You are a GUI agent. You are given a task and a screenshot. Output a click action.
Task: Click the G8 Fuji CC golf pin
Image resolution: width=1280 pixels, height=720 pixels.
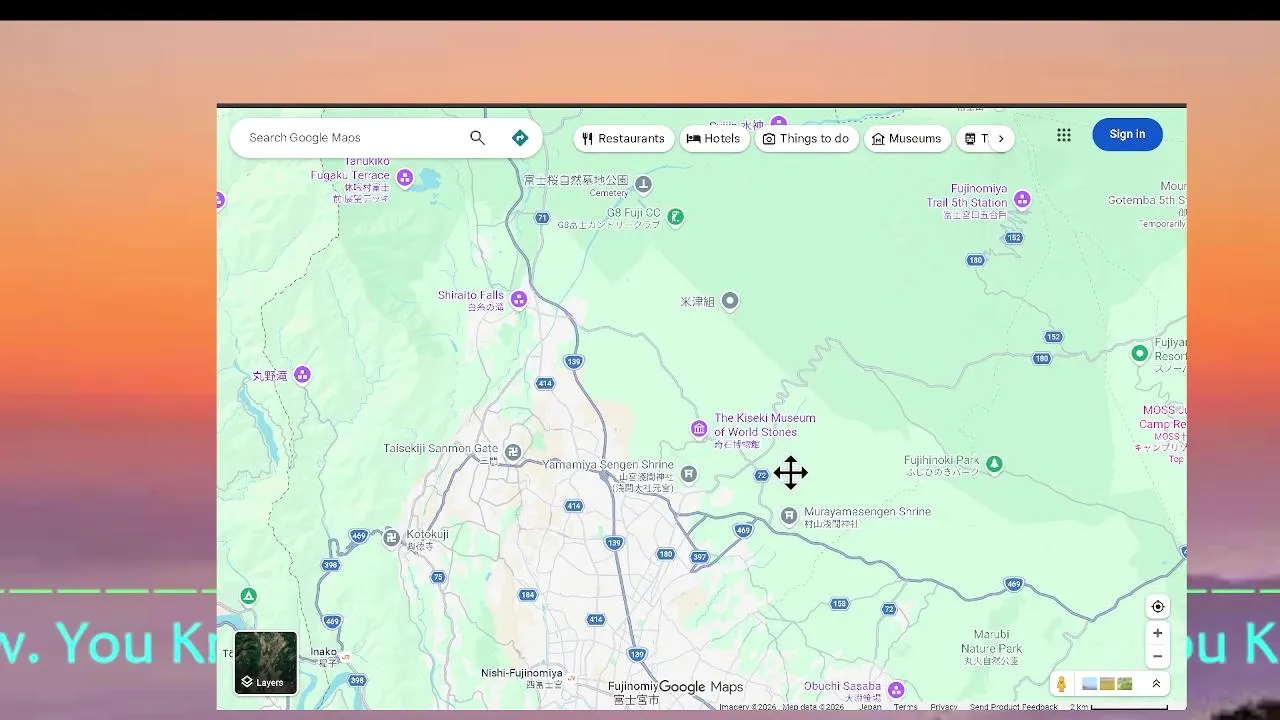pos(676,216)
